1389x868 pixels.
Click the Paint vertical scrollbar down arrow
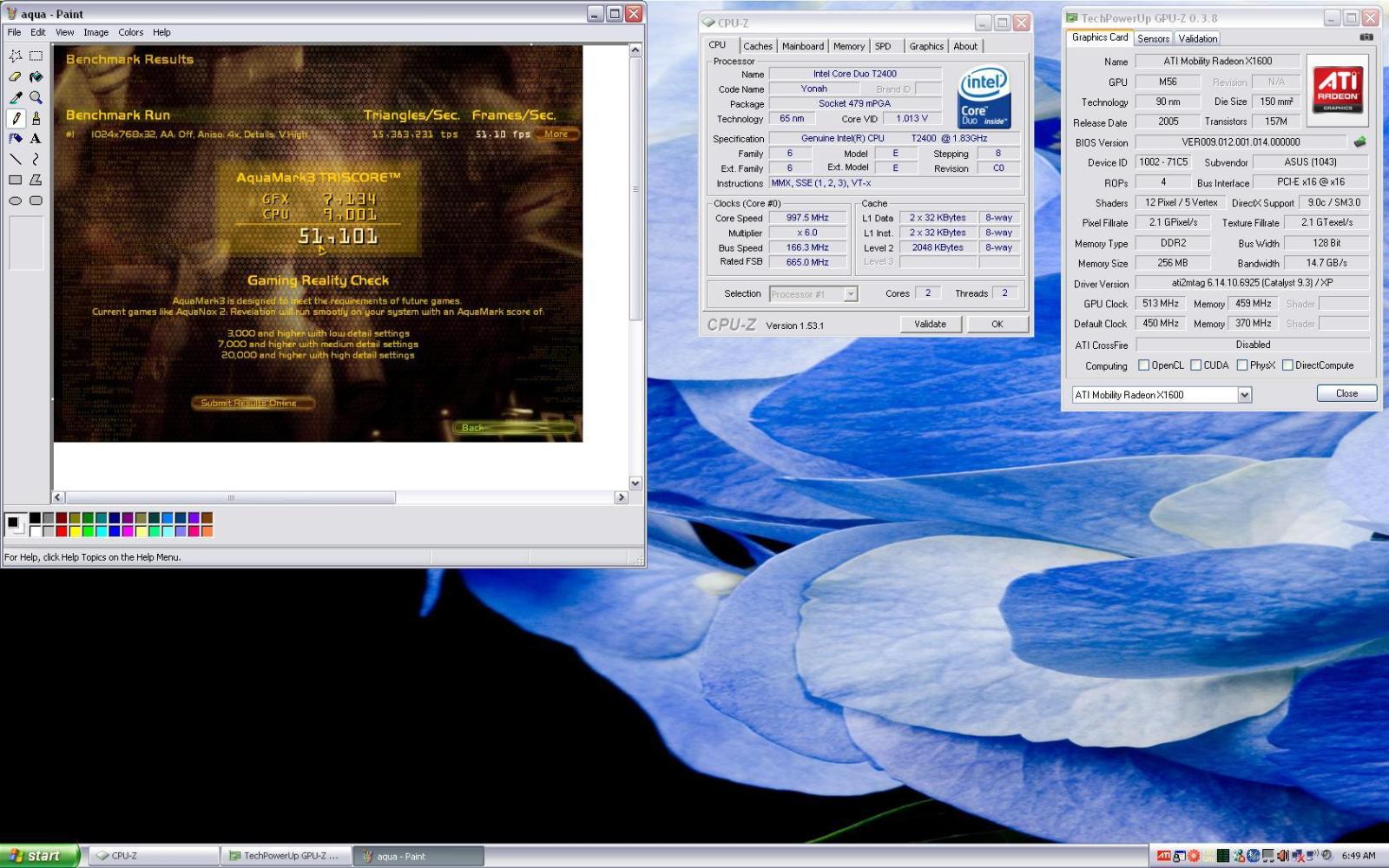point(635,483)
